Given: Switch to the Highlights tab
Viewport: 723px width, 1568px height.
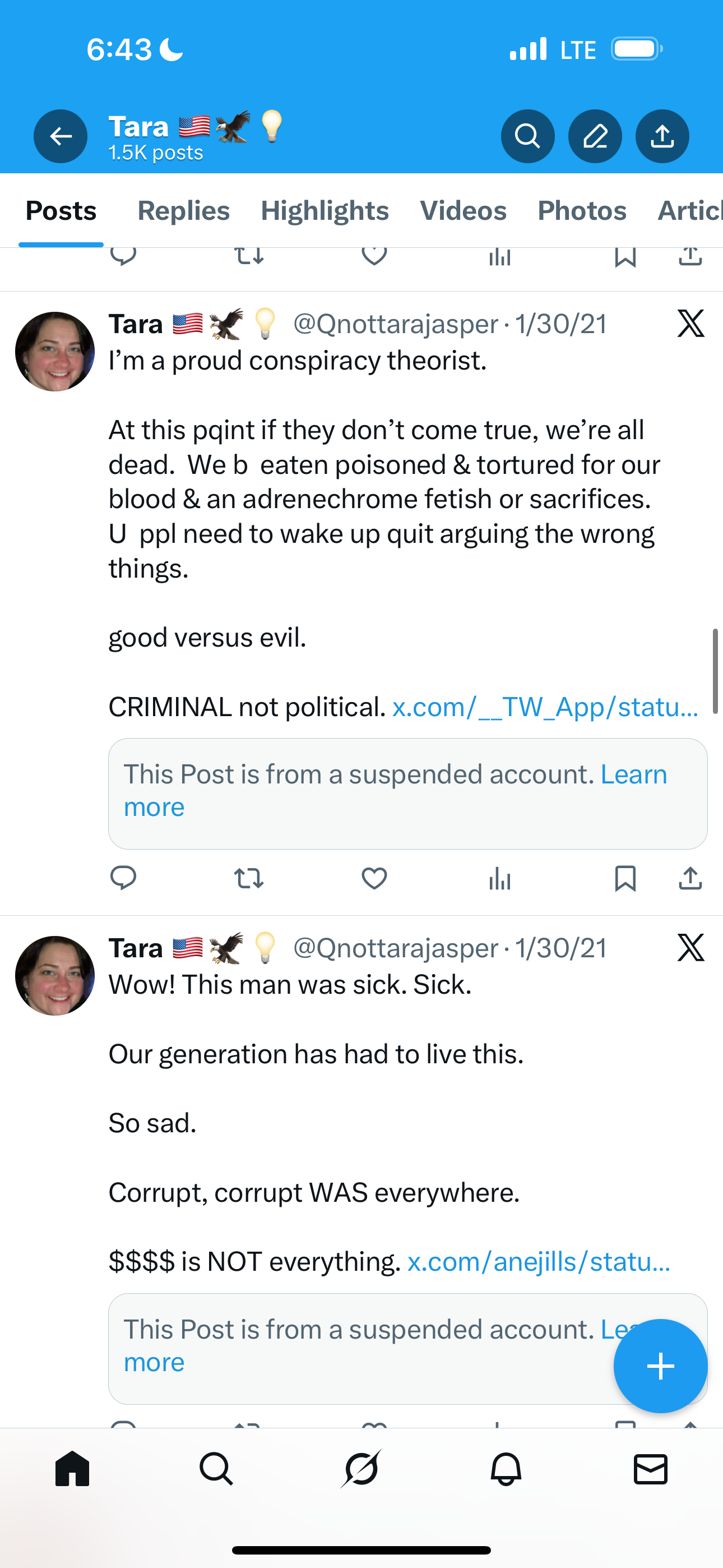Looking at the screenshot, I should pyautogui.click(x=325, y=211).
